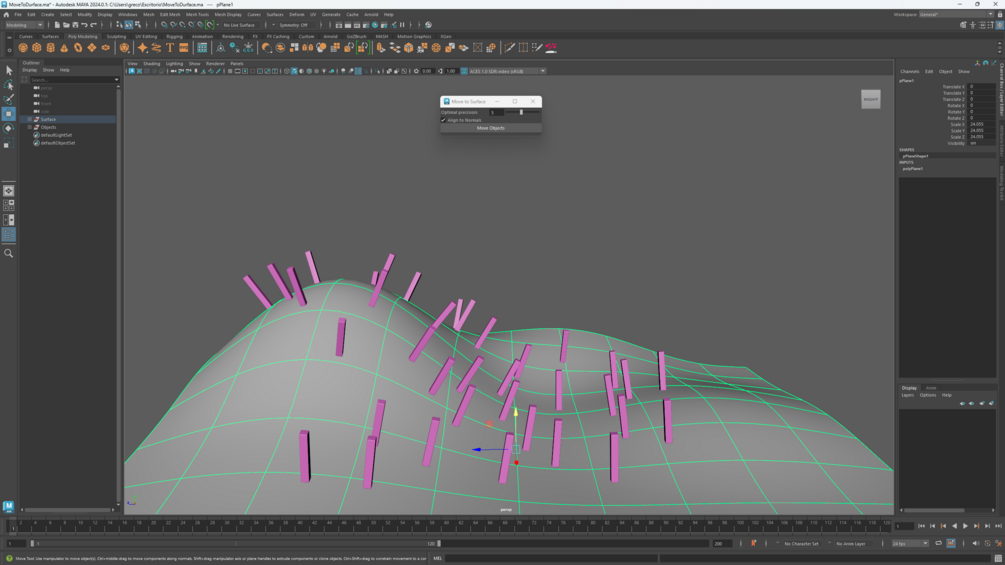This screenshot has height=565, width=1005.
Task: Adjust the Optimal precision slider
Action: 521,112
